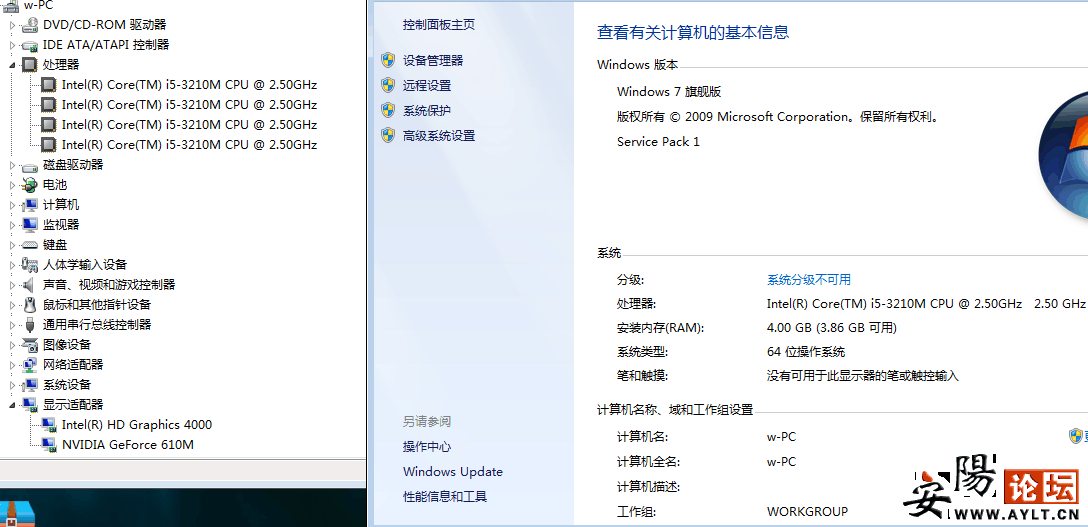Click the 系统设备 icon
1088x527 pixels.
tap(30, 385)
